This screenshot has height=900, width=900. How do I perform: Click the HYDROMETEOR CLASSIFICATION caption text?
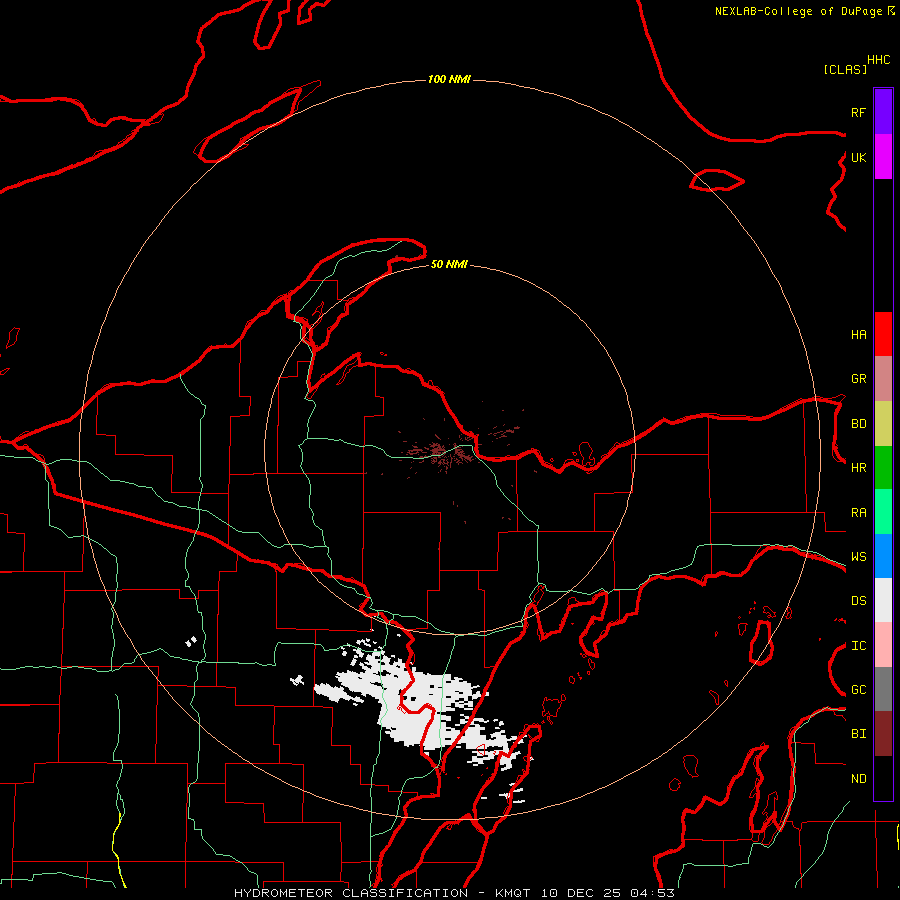pos(351,893)
